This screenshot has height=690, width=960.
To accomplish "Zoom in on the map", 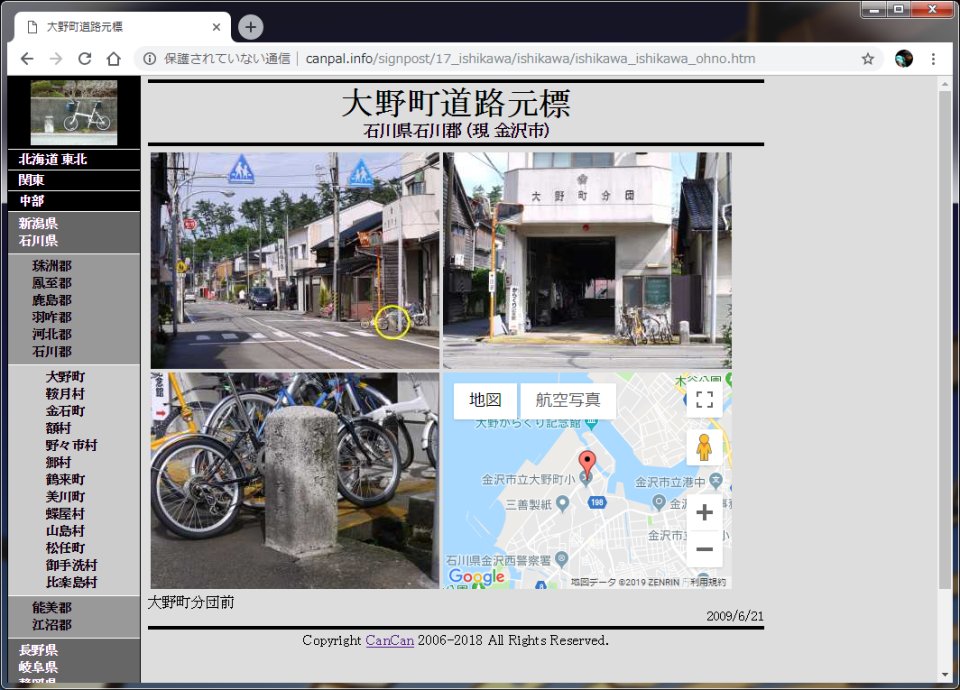I will pyautogui.click(x=705, y=512).
